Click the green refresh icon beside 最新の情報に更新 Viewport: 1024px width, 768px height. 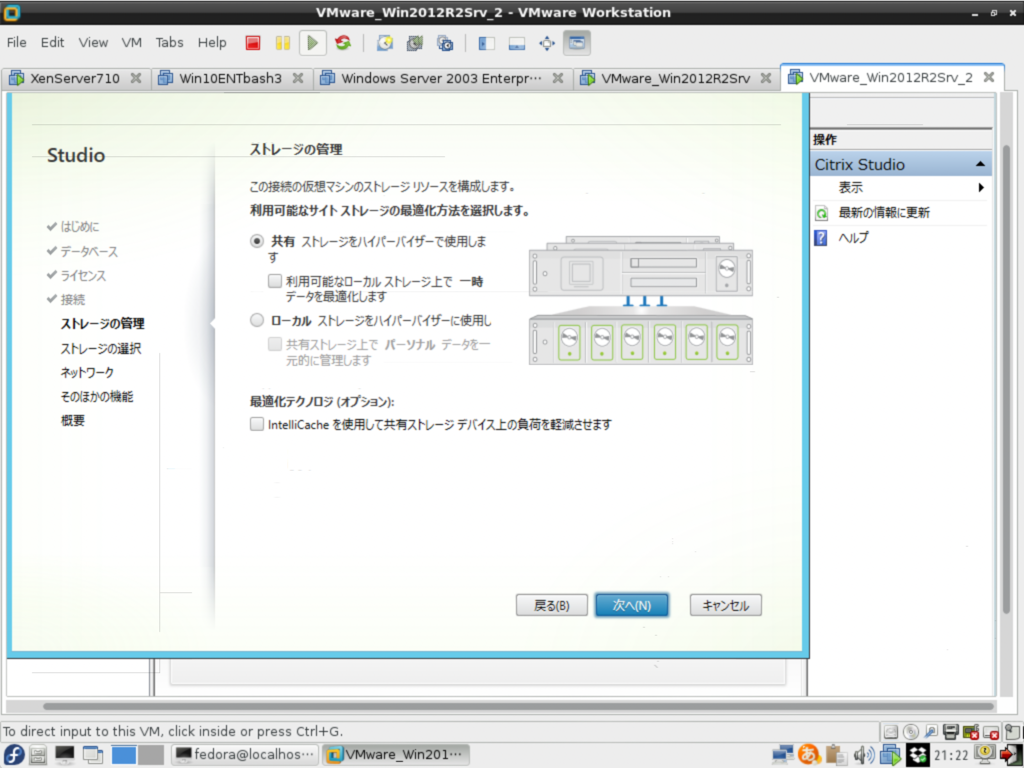coord(822,213)
